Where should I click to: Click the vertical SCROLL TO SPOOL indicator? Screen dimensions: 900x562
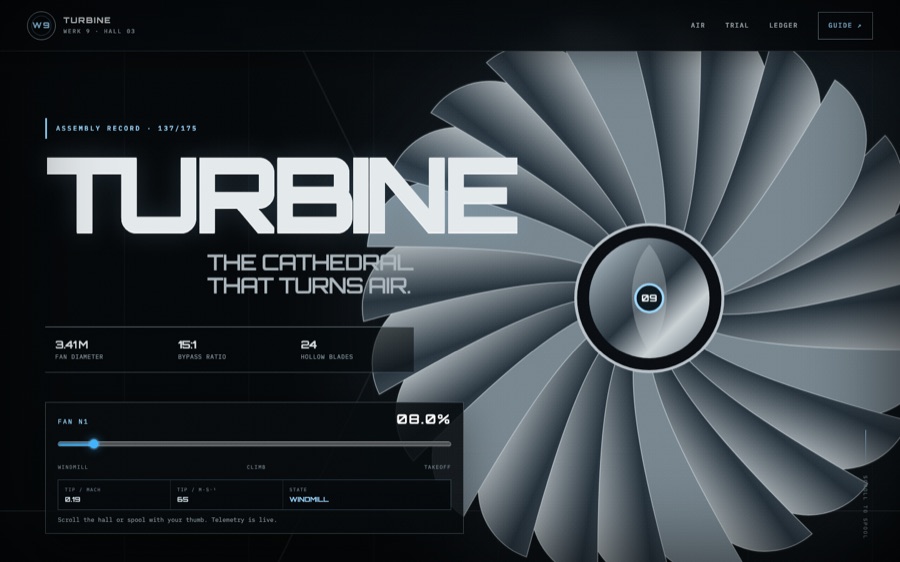tap(865, 507)
